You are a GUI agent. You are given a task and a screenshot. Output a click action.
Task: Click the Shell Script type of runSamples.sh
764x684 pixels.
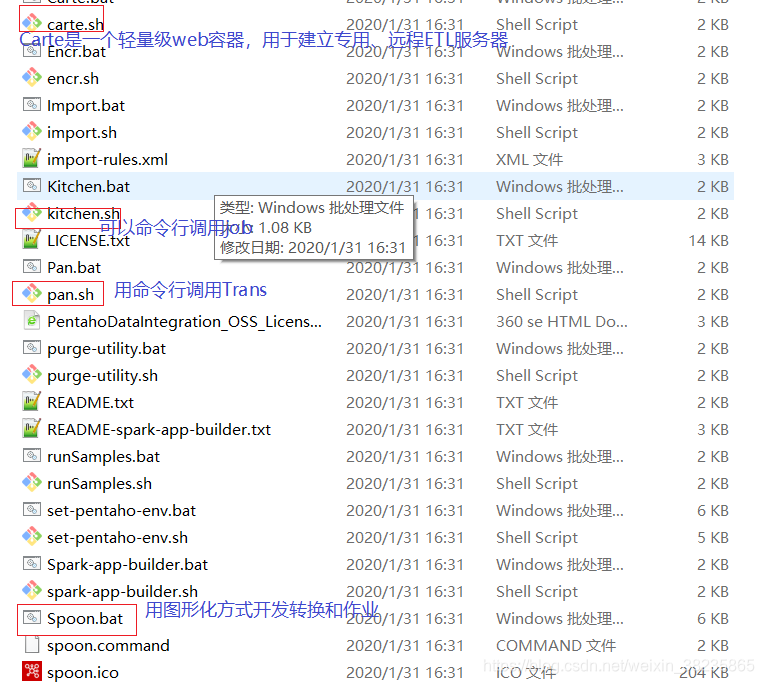536,484
